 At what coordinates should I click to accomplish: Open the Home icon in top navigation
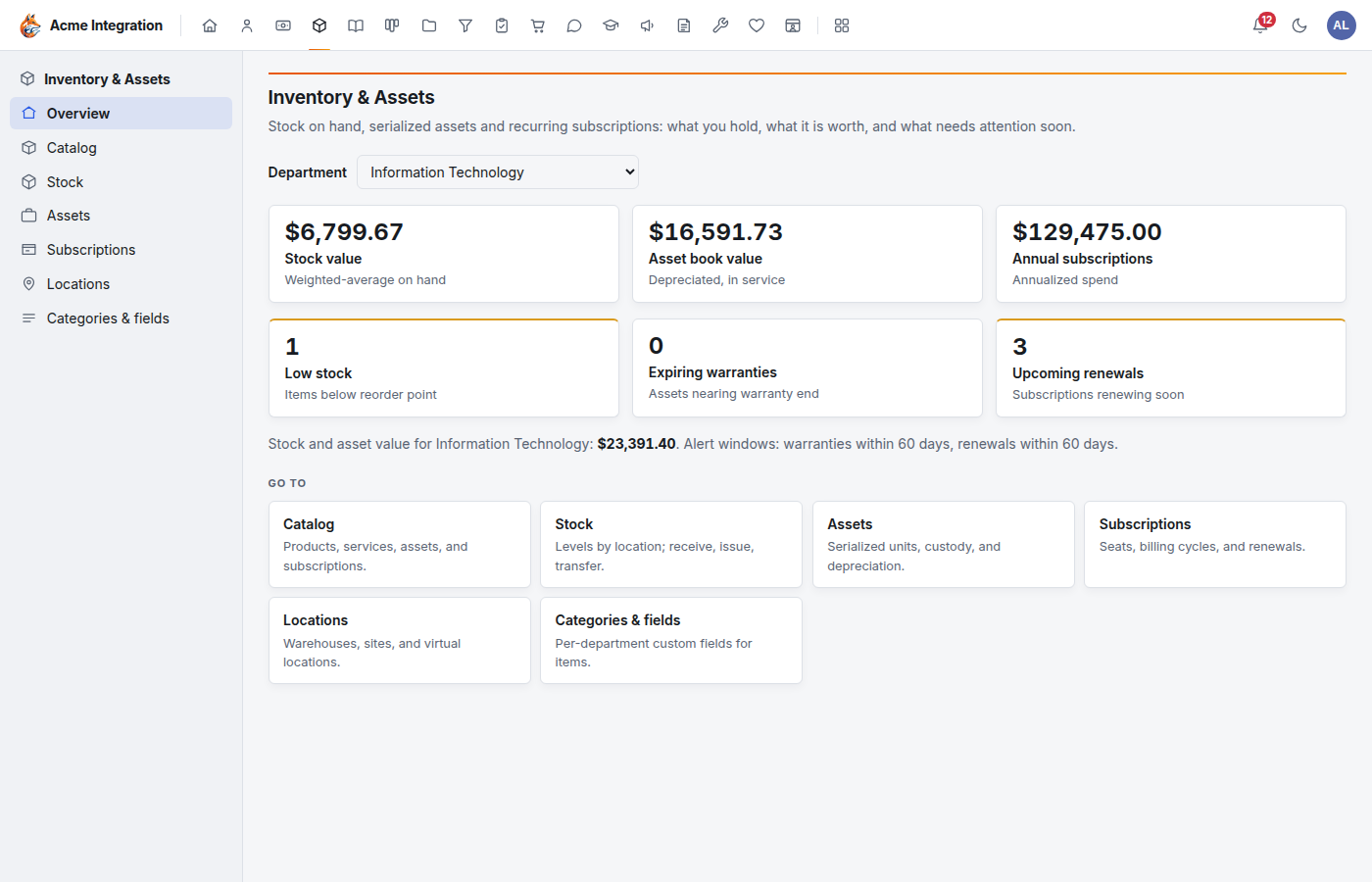point(210,25)
